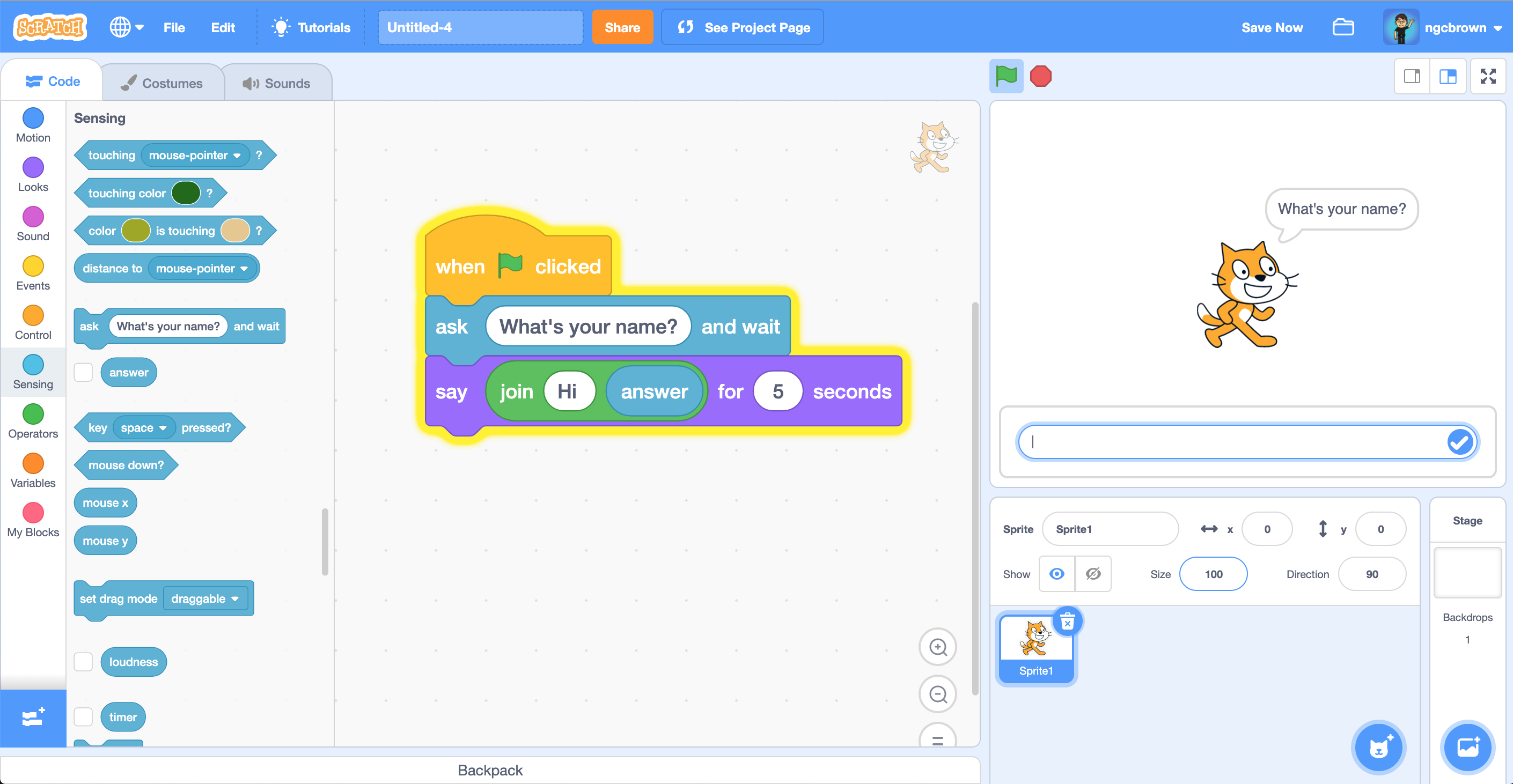Open My Stuff folder icon
Image resolution: width=1513 pixels, height=784 pixels.
tap(1343, 27)
